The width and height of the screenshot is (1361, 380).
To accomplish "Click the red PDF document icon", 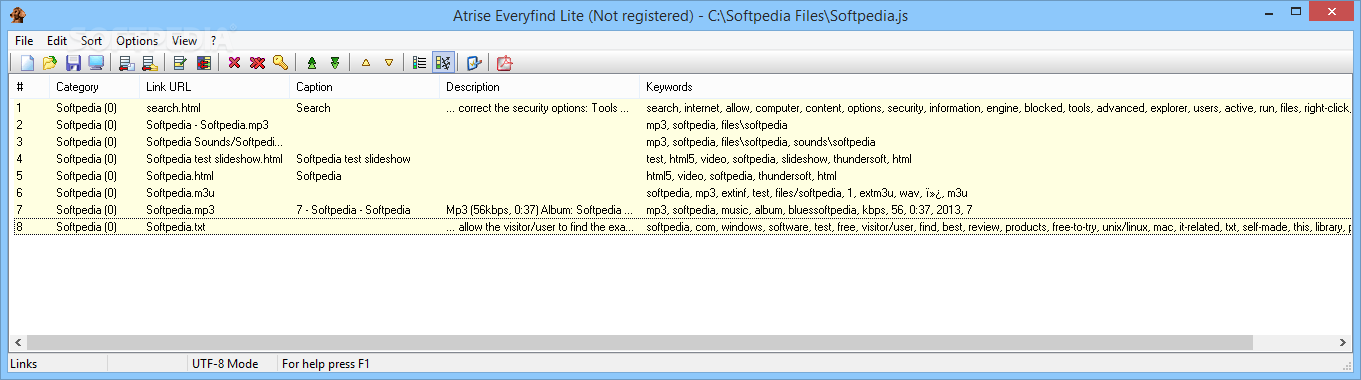I will point(505,63).
